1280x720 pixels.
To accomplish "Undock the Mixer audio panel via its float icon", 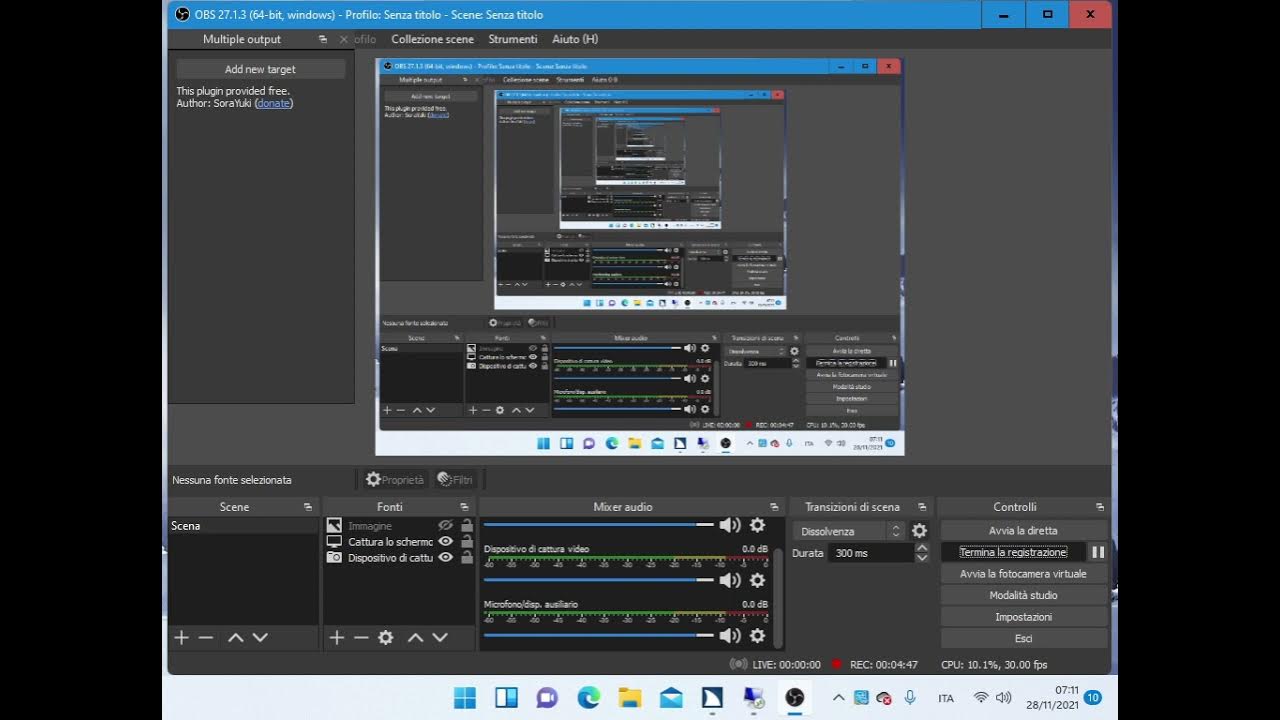I will point(774,507).
